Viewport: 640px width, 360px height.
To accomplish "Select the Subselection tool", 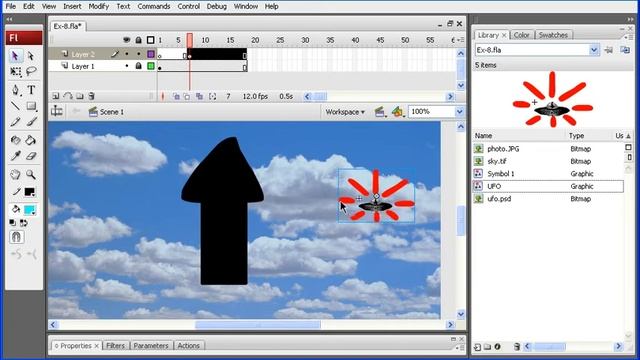I will pyautogui.click(x=31, y=56).
